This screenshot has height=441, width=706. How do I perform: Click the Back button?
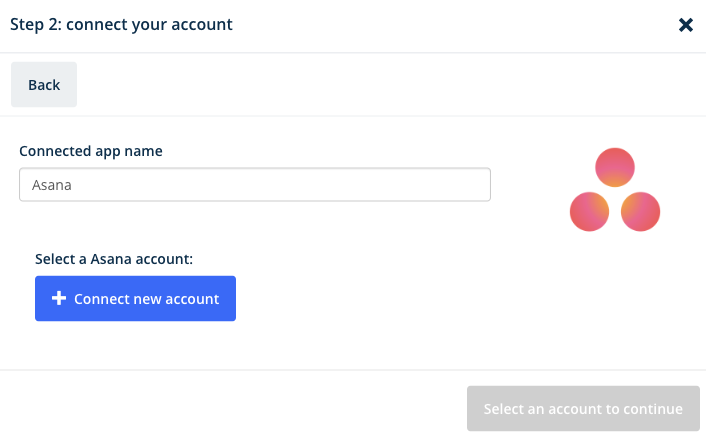44,85
